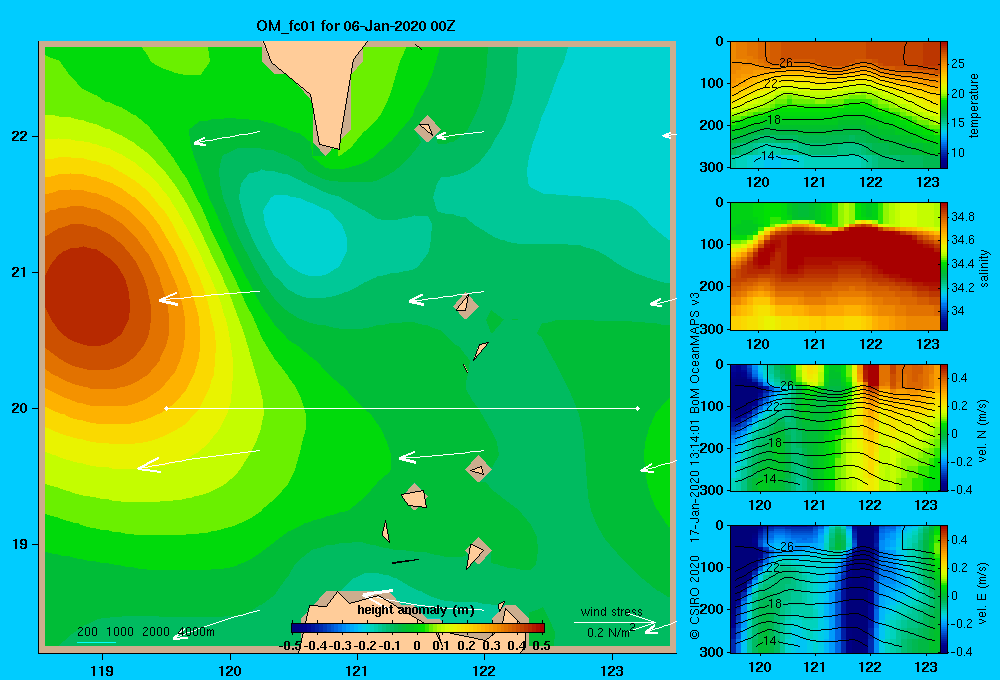
Task: Click the "wind stress" legend label
Action: click(x=612, y=611)
